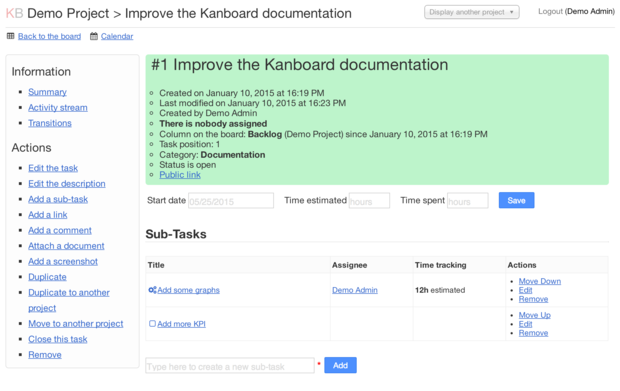Click the calendar icon next to Calendar
The image size is (620, 391).
point(94,36)
